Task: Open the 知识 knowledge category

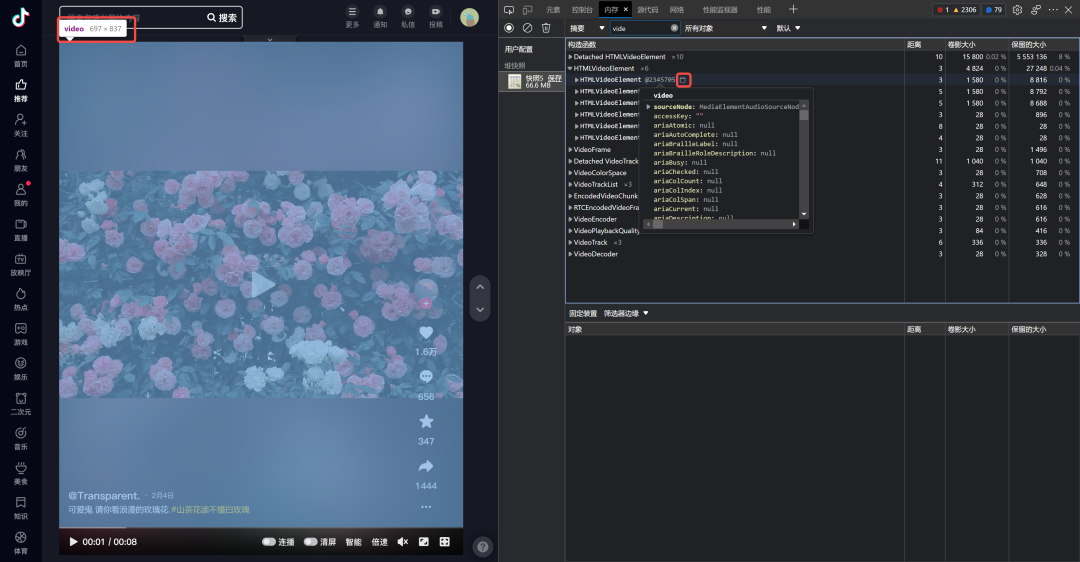Action: pyautogui.click(x=21, y=508)
